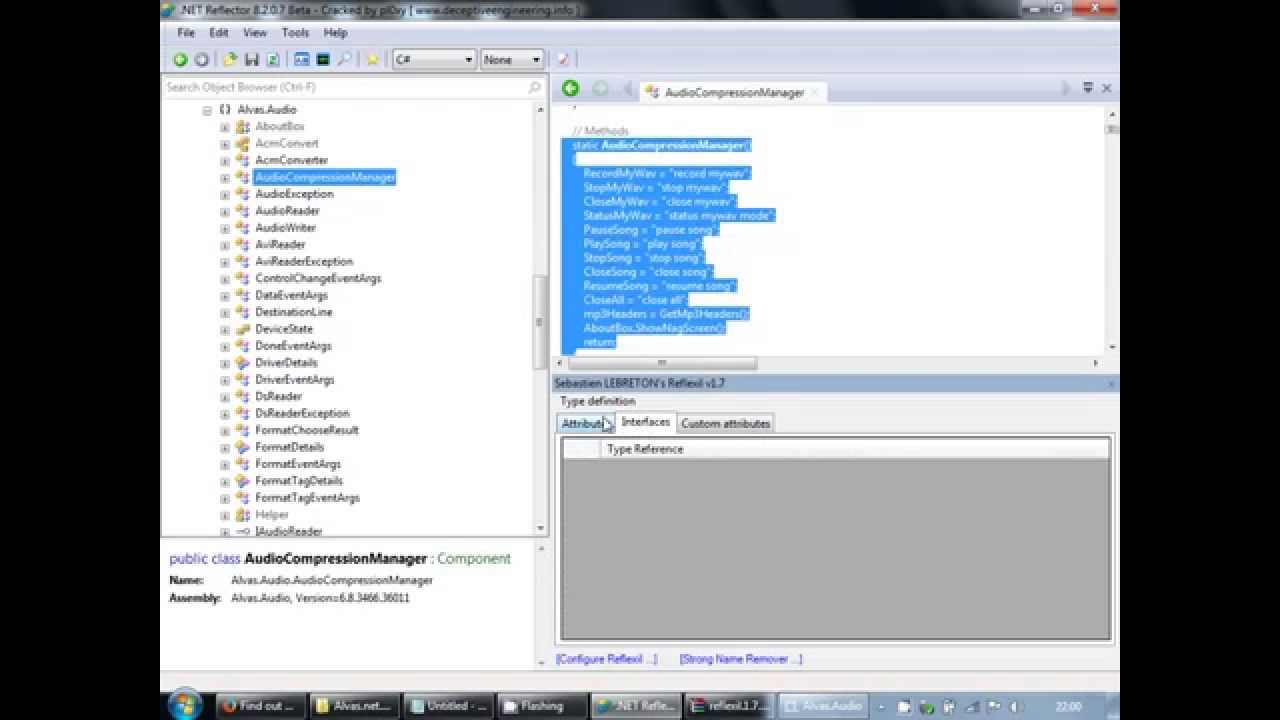Close the Reflexil panel with its X
The width and height of the screenshot is (1280, 720).
[1111, 384]
